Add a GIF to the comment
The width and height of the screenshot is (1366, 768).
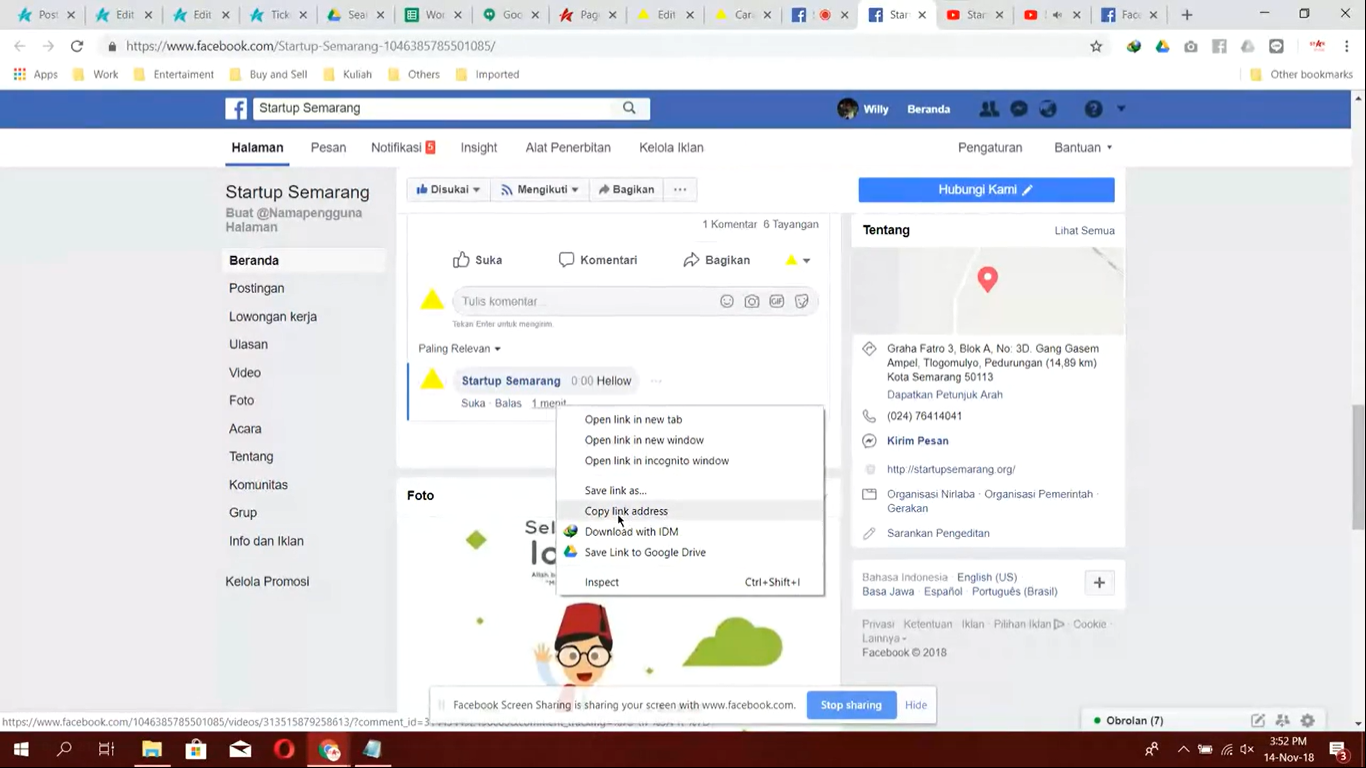(777, 301)
